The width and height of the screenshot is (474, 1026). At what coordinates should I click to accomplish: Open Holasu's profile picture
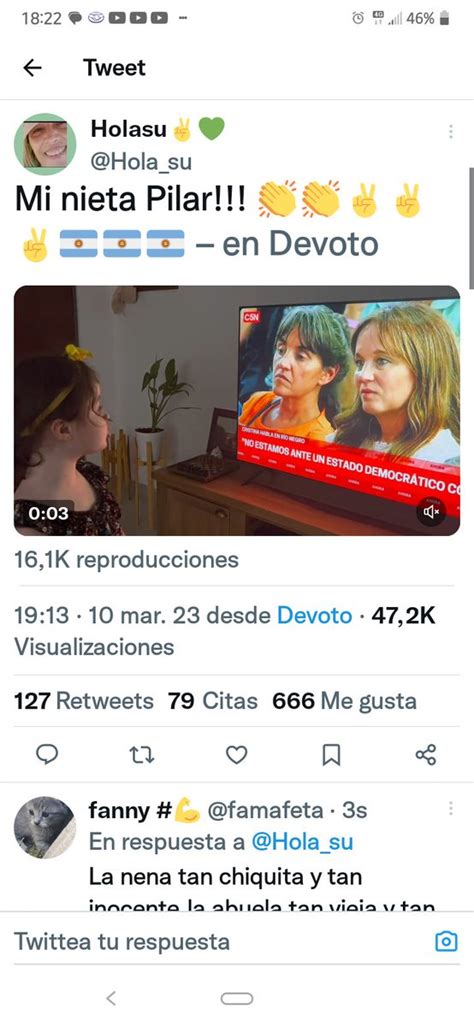(45, 144)
